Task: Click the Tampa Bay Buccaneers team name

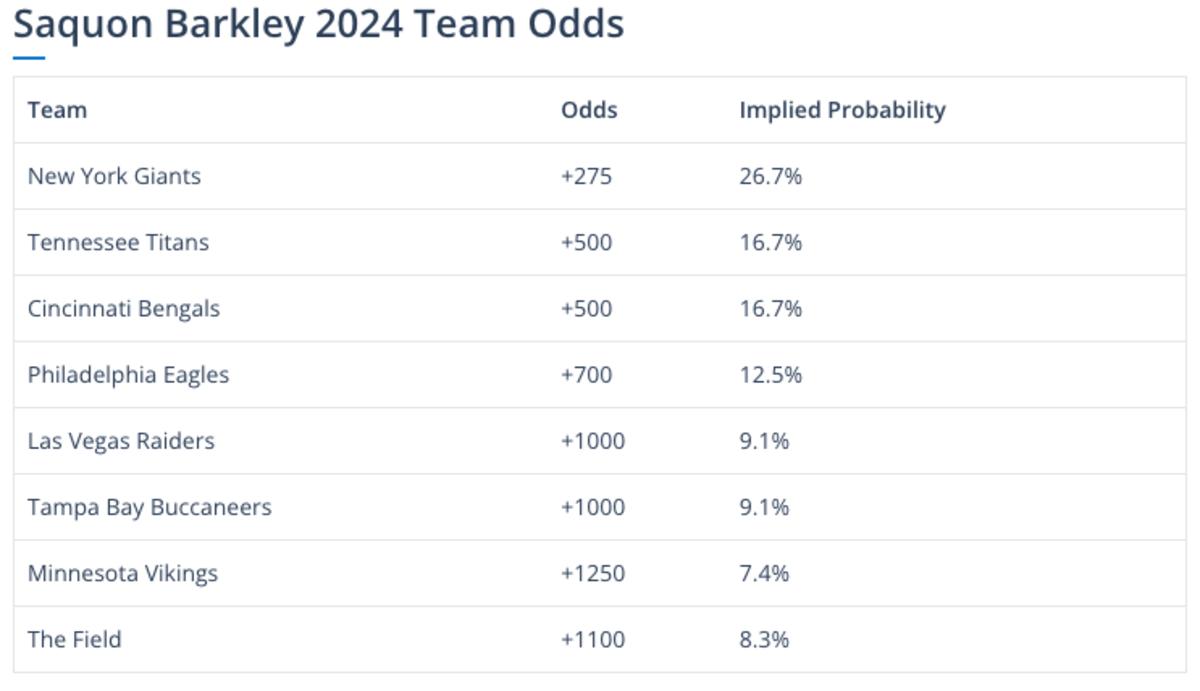Action: [149, 507]
